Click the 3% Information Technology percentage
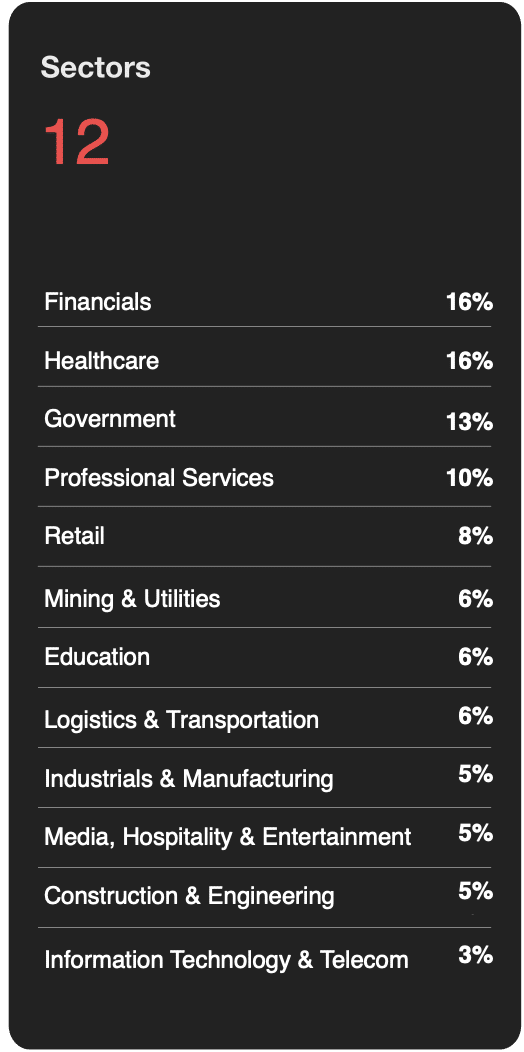This screenshot has height=1052, width=524. point(476,955)
